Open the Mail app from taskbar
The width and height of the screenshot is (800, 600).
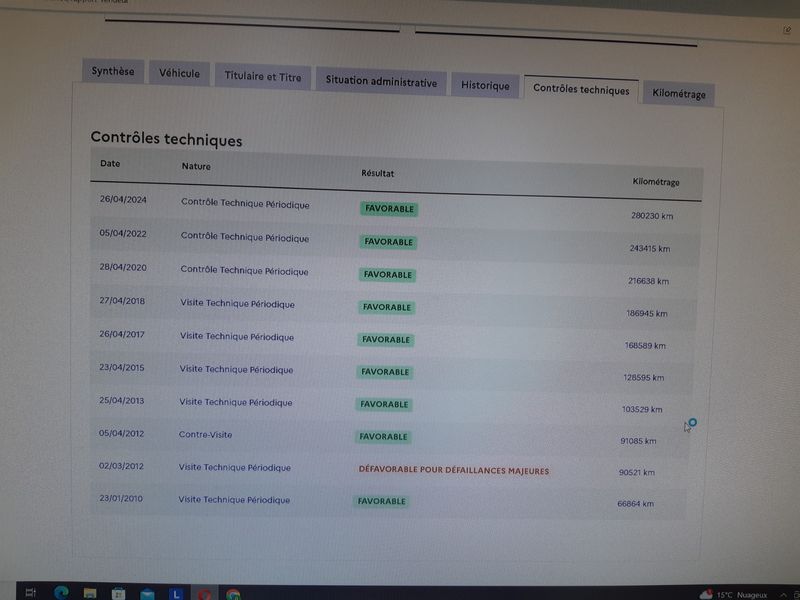pyautogui.click(x=147, y=594)
